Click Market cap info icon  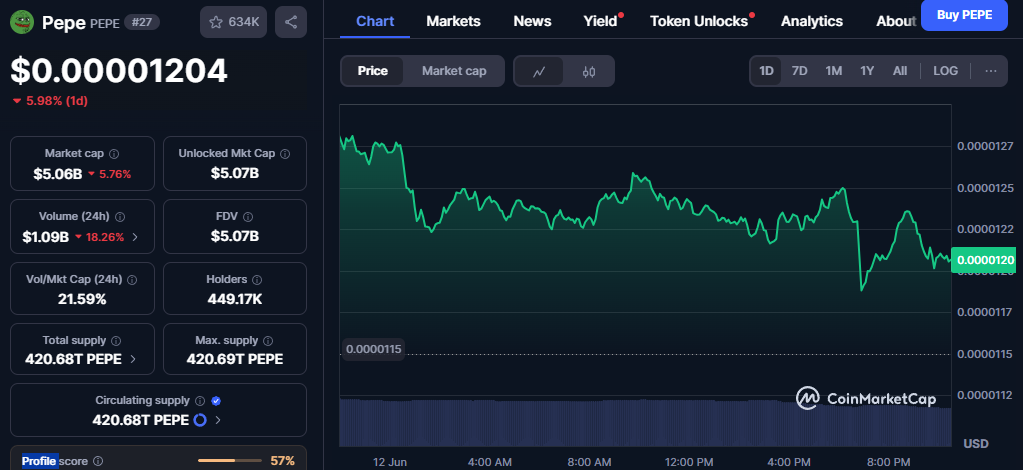click(114, 154)
